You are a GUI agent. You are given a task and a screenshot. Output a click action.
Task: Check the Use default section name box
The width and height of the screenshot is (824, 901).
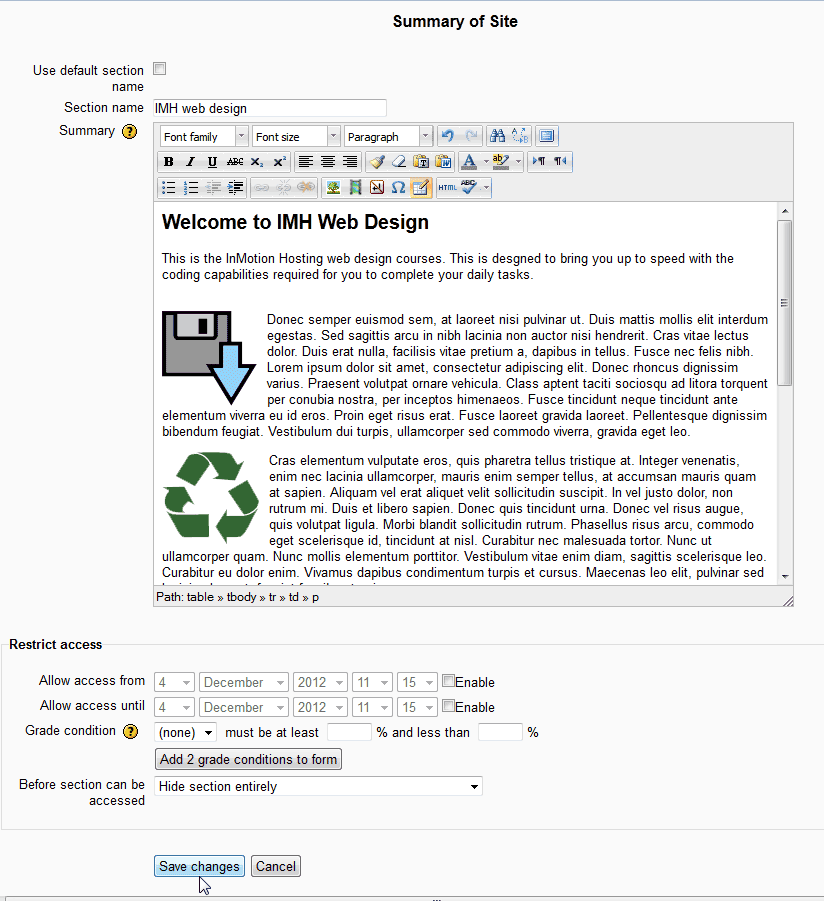coord(159,69)
